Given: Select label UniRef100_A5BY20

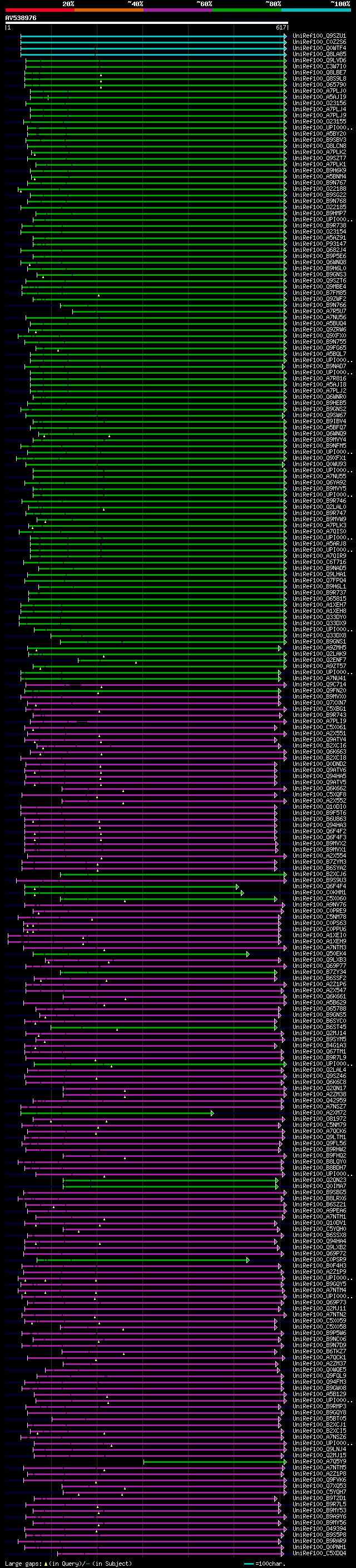Looking at the screenshot, I should (319, 134).
